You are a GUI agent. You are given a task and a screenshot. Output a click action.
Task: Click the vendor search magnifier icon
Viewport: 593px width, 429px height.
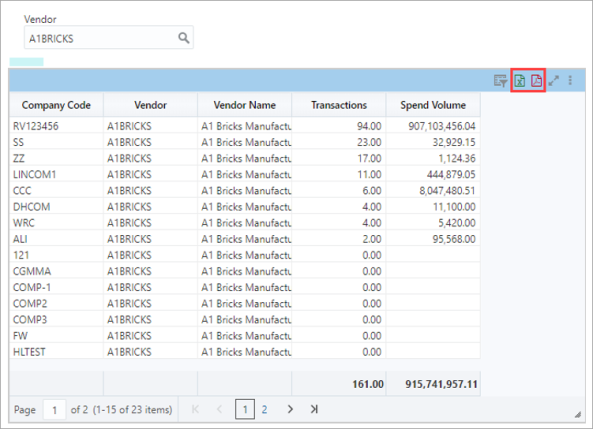(x=184, y=38)
